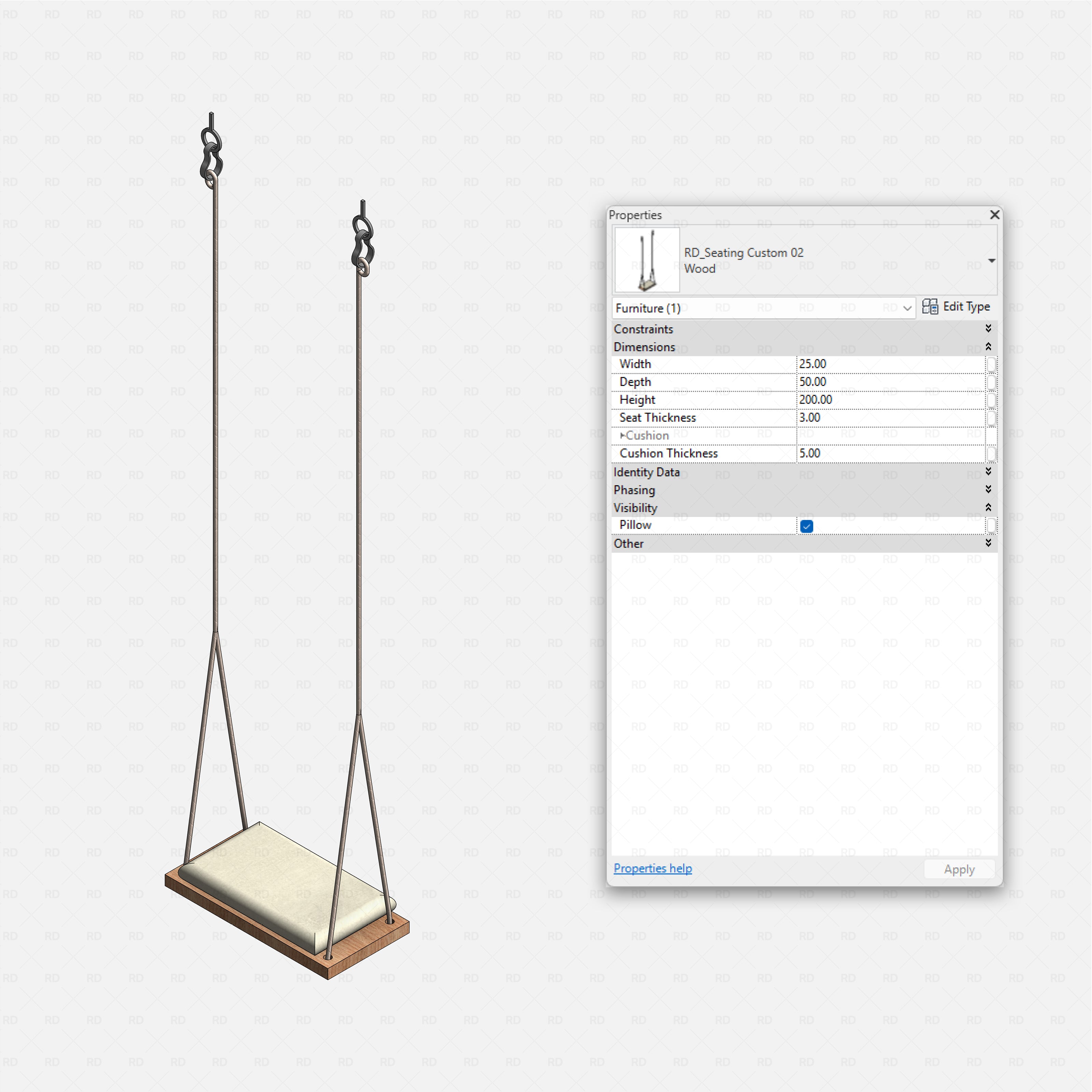Click the RD_Seating Custom 02 type preview image
1092x1092 pixels.
(647, 260)
